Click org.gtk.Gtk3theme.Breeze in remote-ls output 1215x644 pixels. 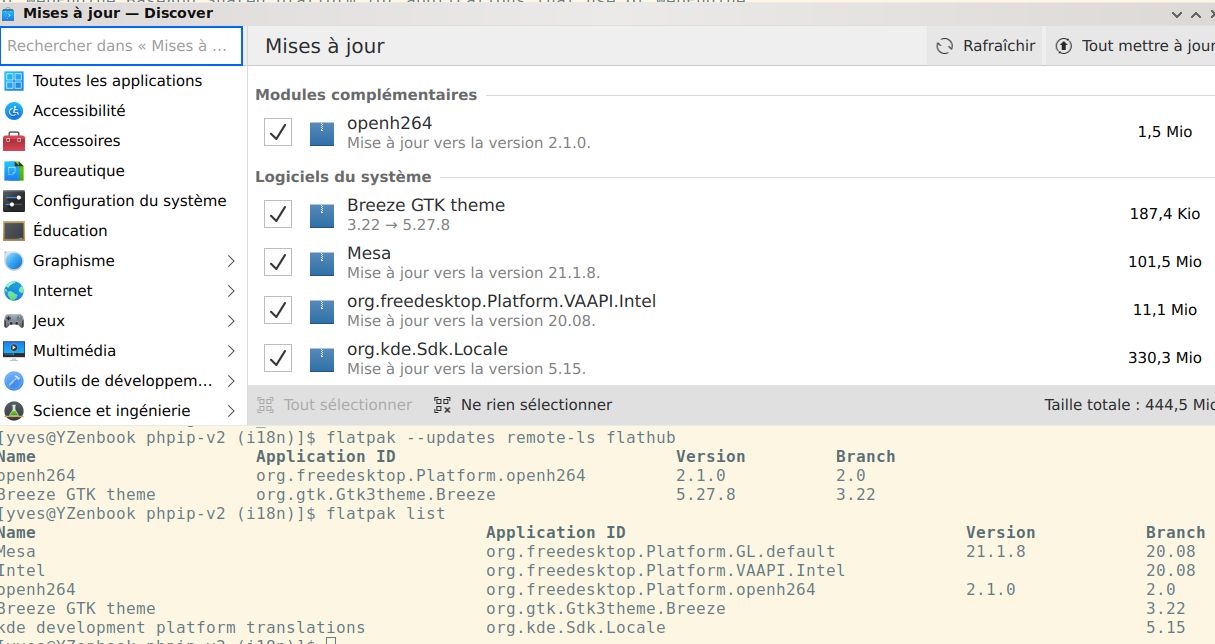[375, 494]
